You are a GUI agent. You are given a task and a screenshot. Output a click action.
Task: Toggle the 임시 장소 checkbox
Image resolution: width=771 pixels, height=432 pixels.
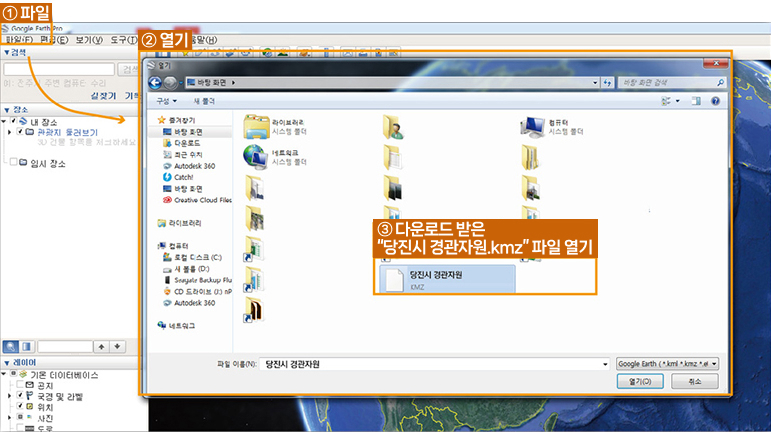point(14,162)
